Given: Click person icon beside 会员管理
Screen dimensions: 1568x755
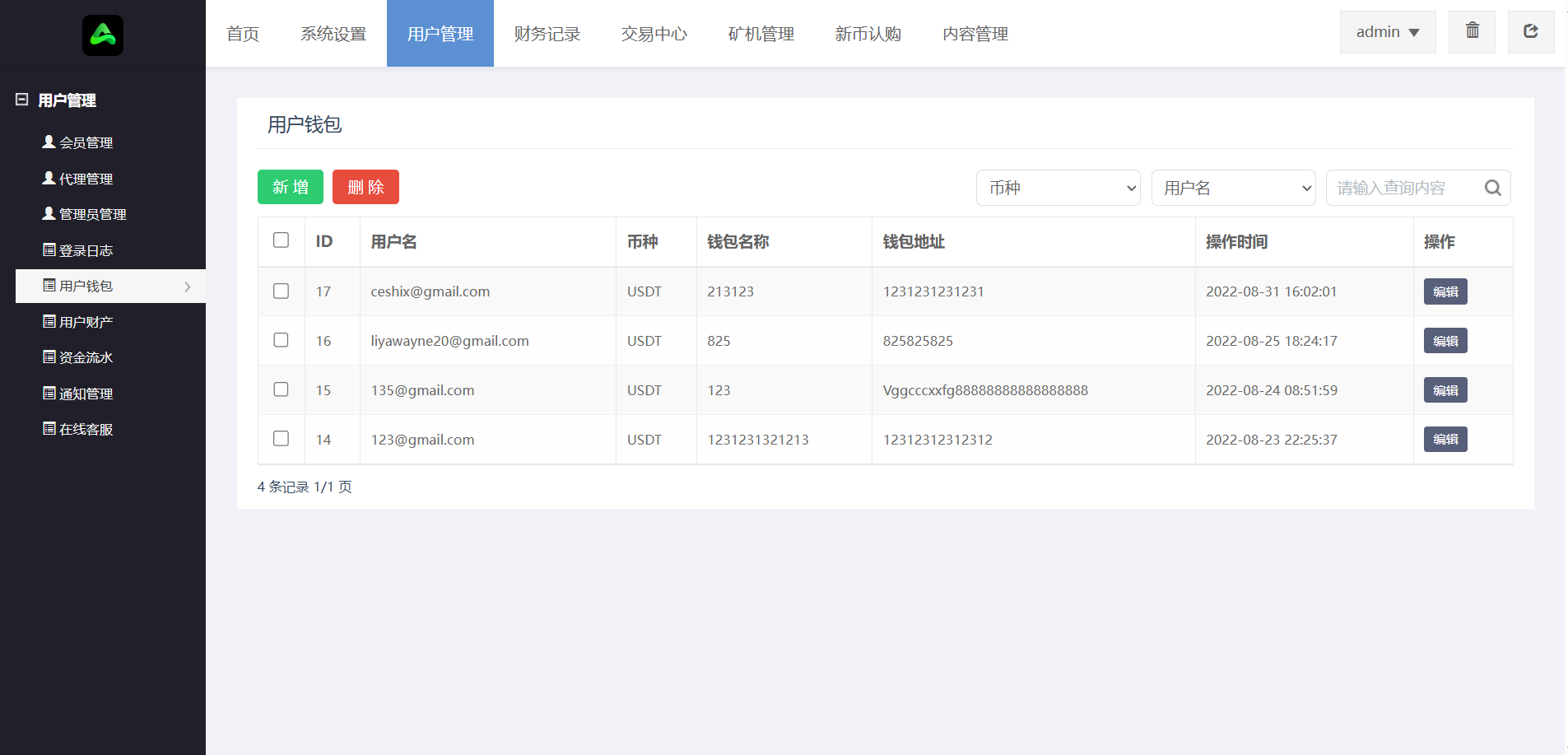Looking at the screenshot, I should coord(49,142).
